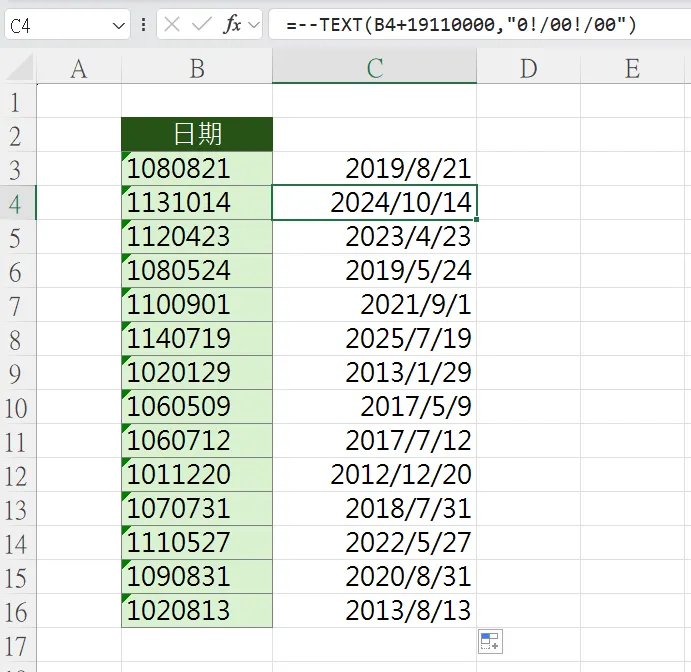Viewport: 691px width, 672px height.
Task: Select column B header
Action: 197,68
